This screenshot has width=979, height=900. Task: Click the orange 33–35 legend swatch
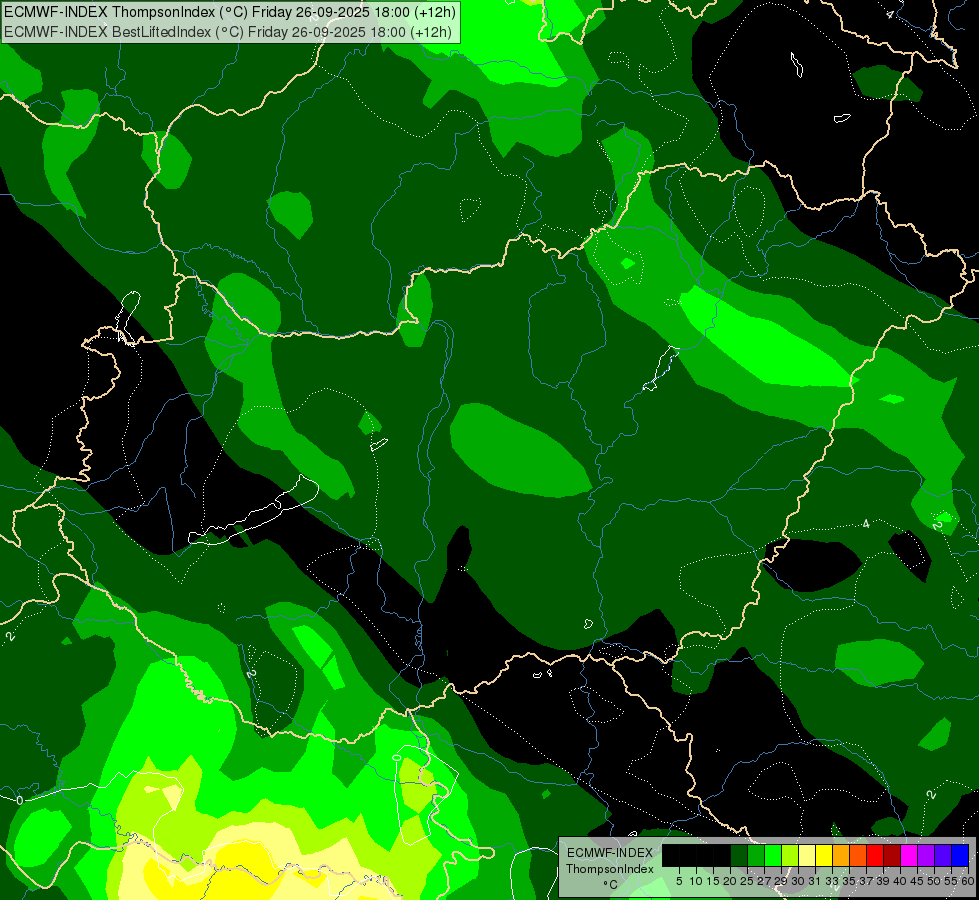tap(841, 855)
